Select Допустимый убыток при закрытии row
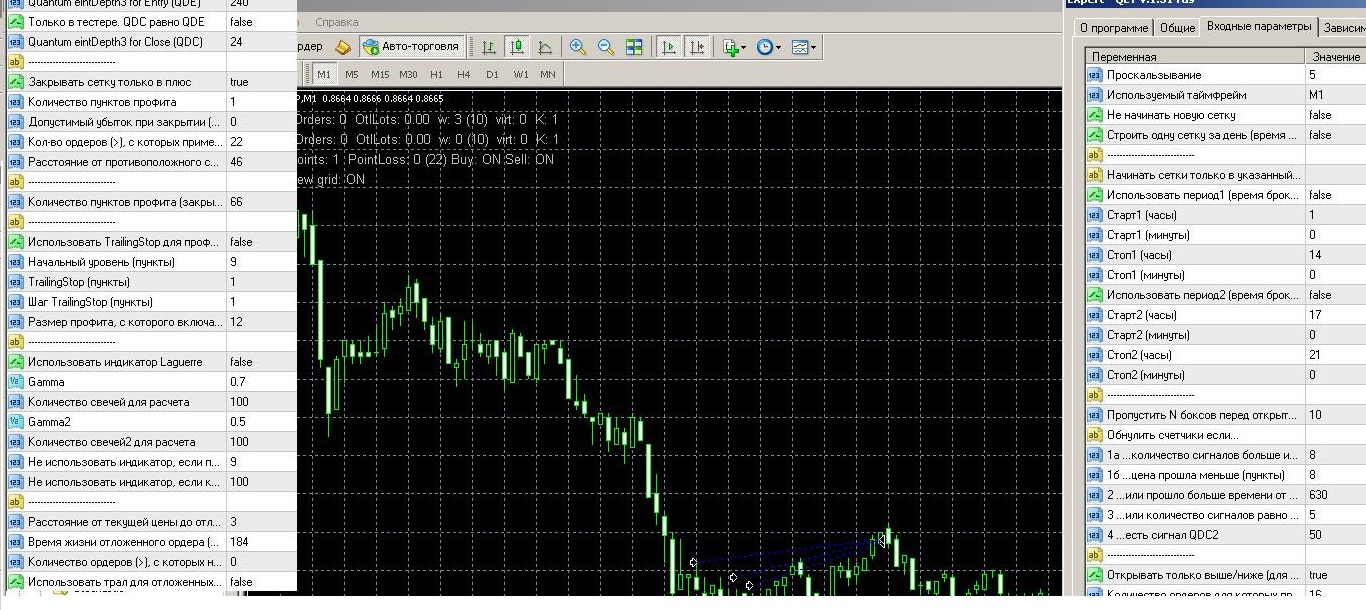Screen dimensions: 1366x610 [151, 122]
